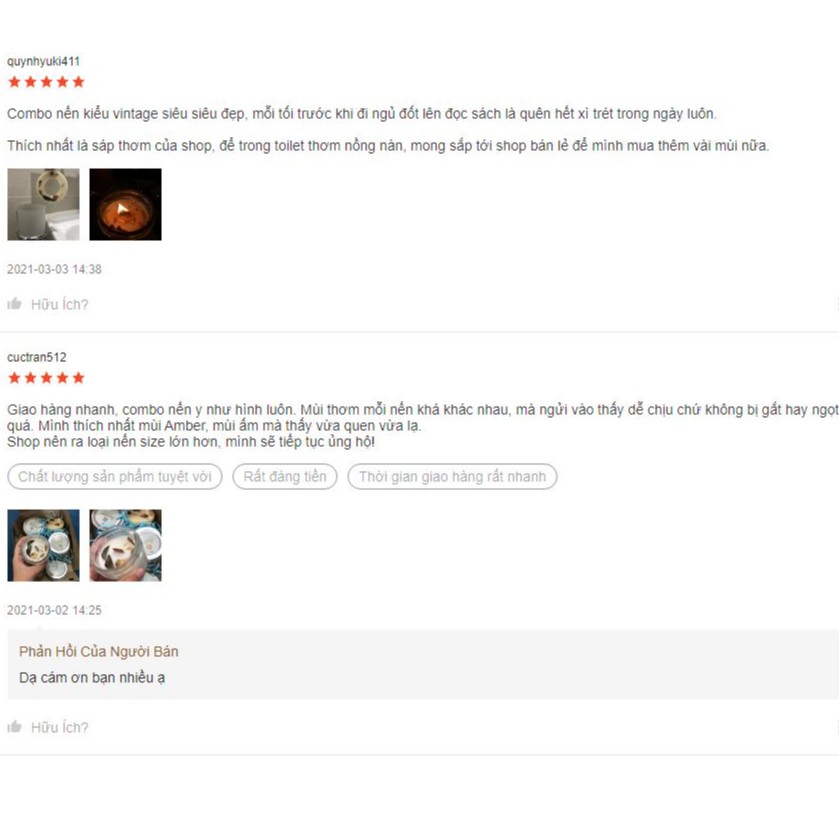
Task: Open cuctran512's first candle box photo
Action: pos(43,545)
